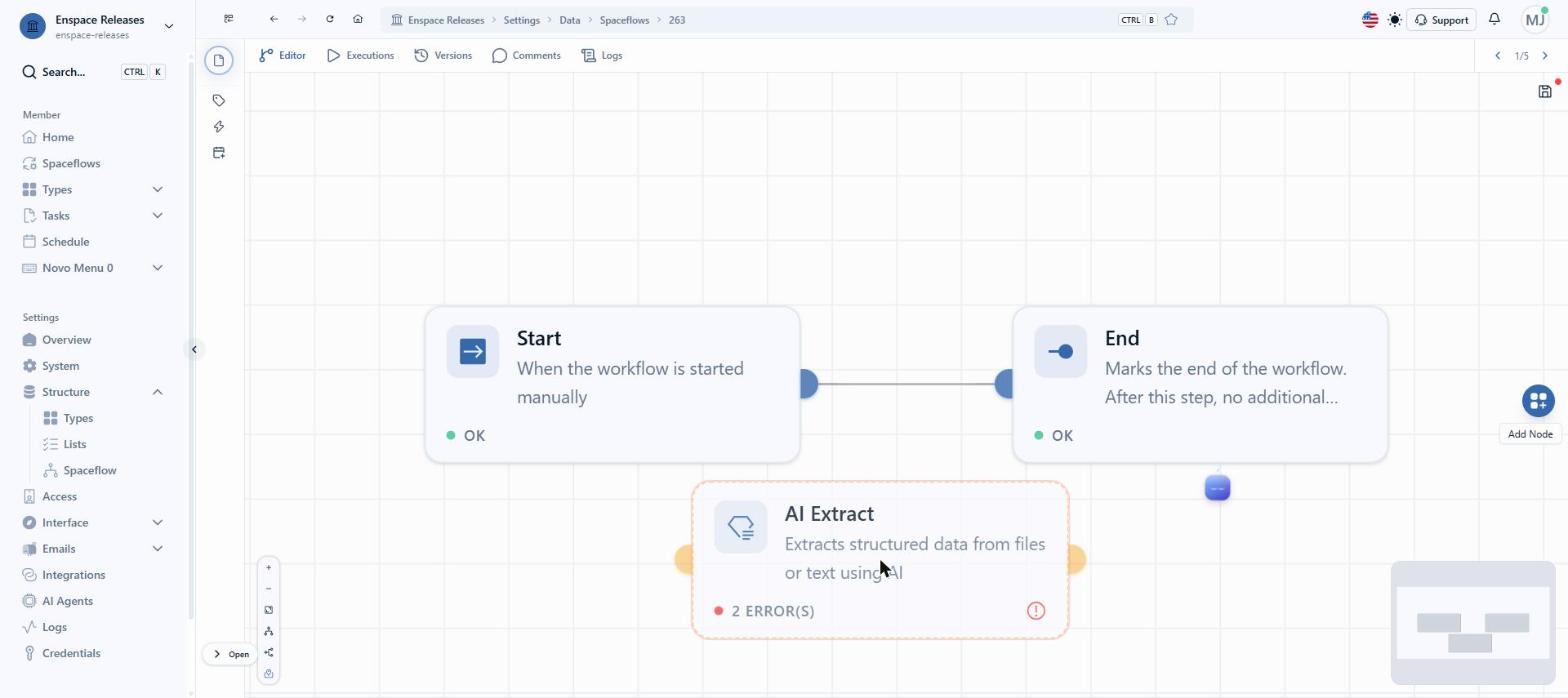
Task: Go to home via house icon in top bar
Action: pos(358,19)
